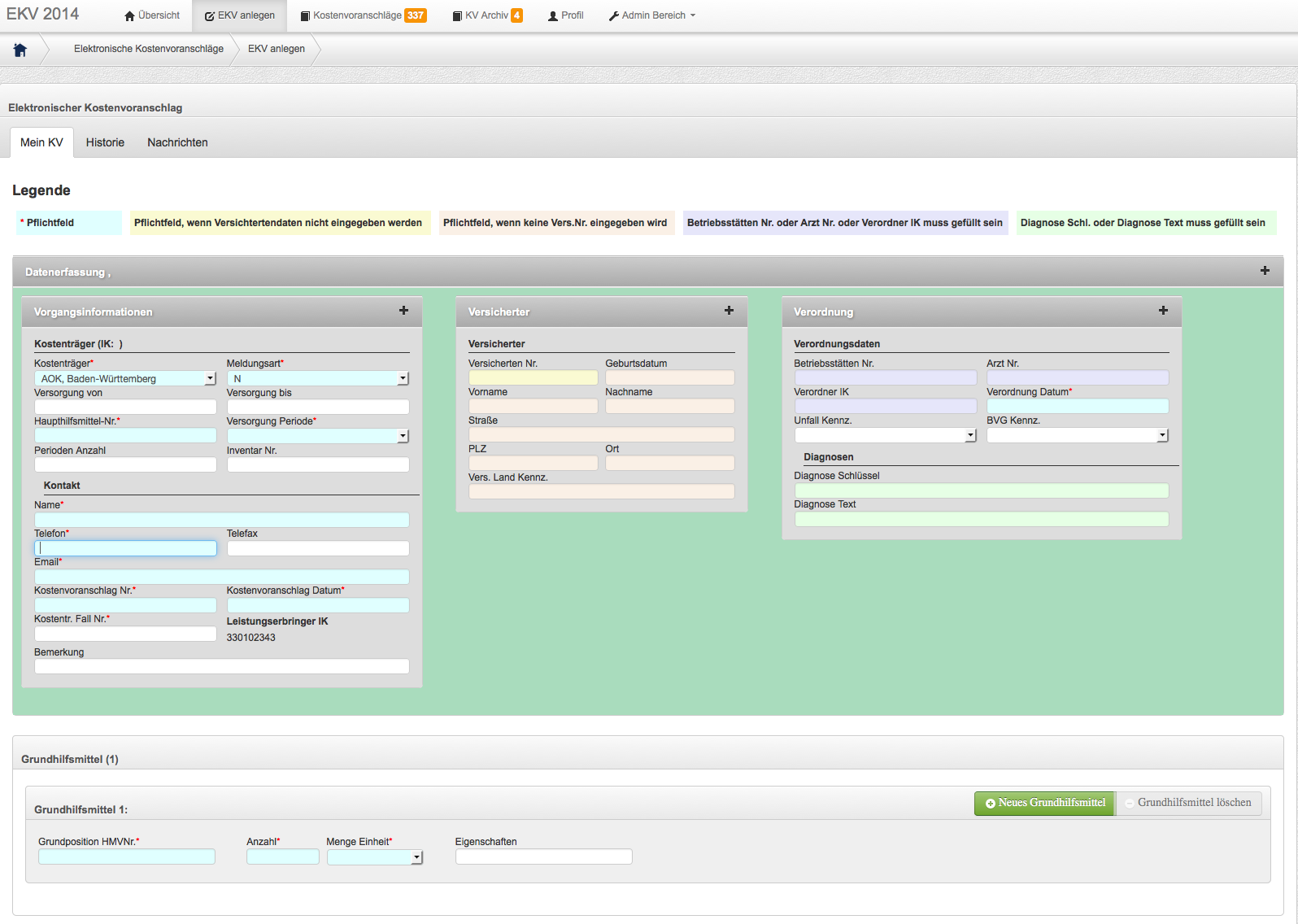The width and height of the screenshot is (1298, 924).
Task: Click the EKV 2014 brand title
Action: (43, 14)
